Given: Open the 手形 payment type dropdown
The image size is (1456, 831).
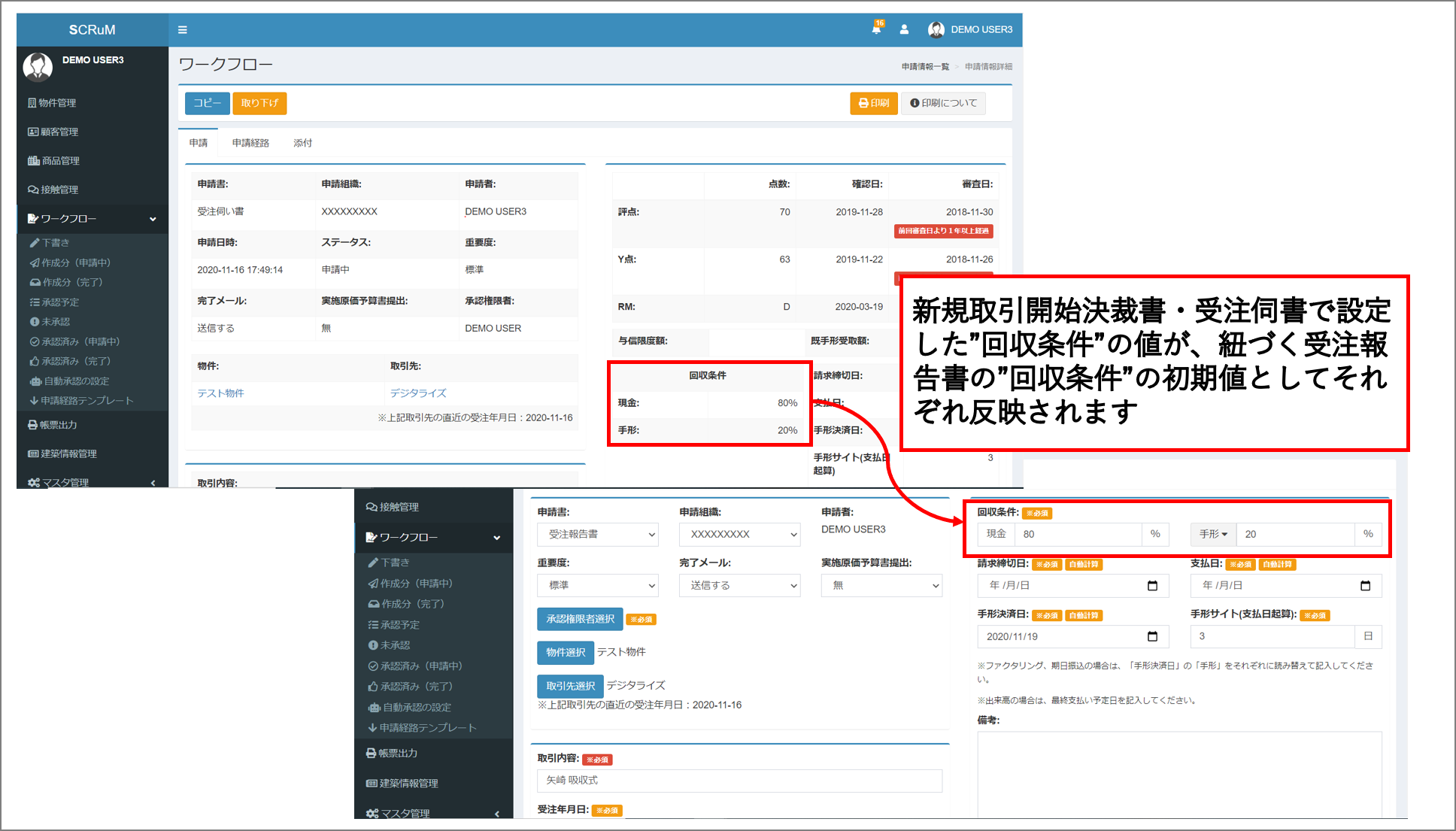Looking at the screenshot, I should coord(1212,534).
